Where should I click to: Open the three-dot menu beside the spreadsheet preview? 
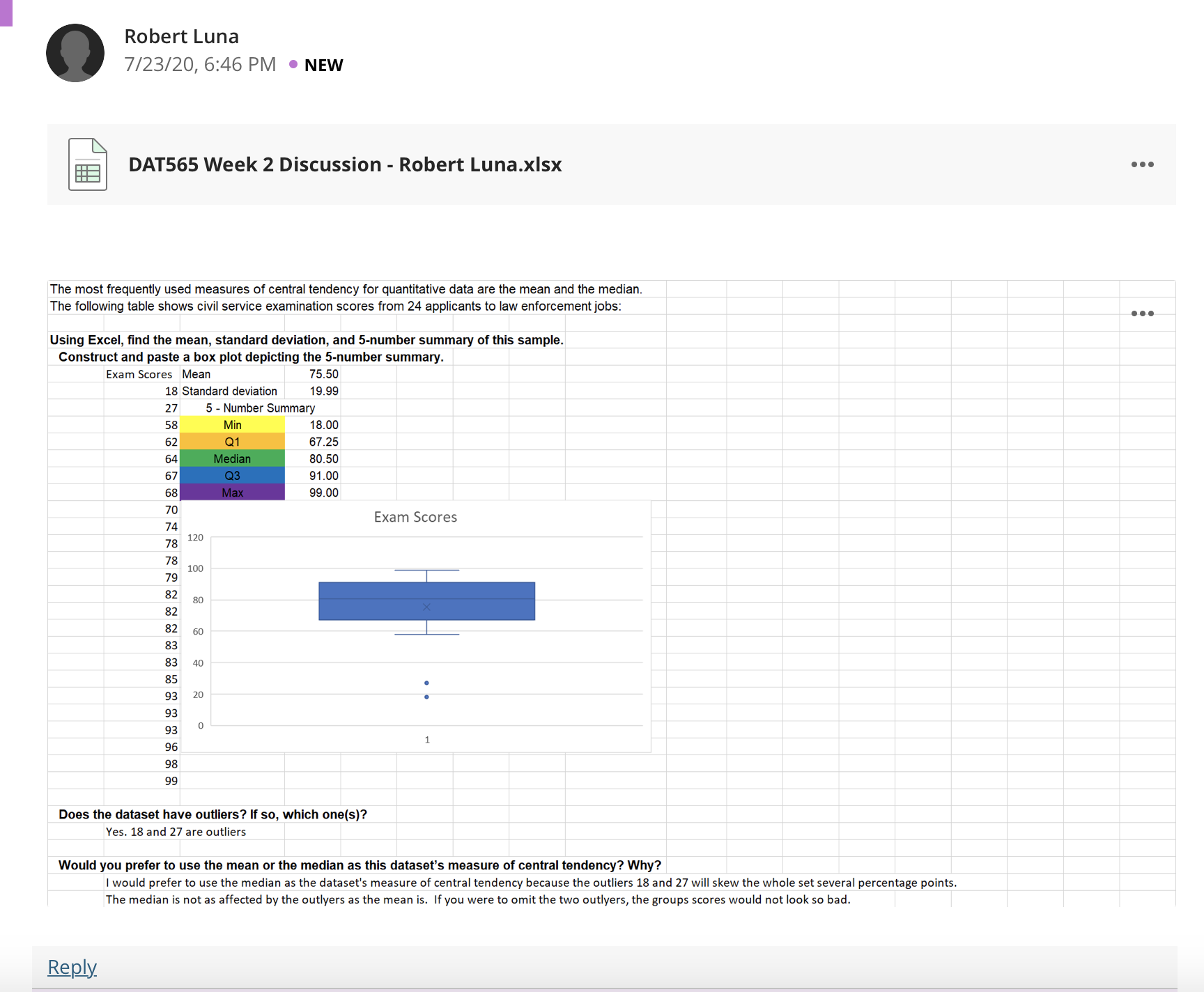tap(1142, 313)
